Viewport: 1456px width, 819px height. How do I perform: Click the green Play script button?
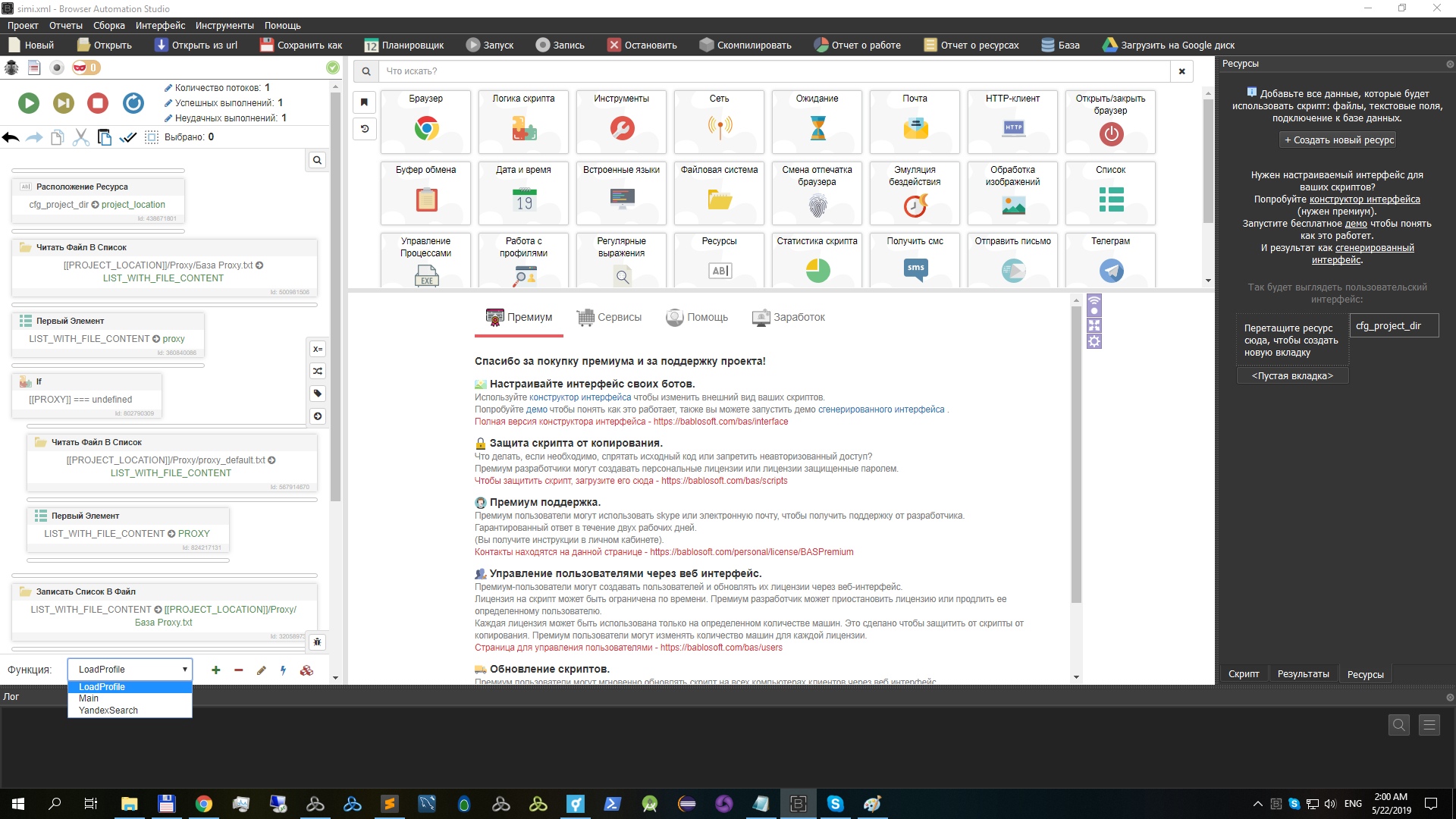click(29, 103)
